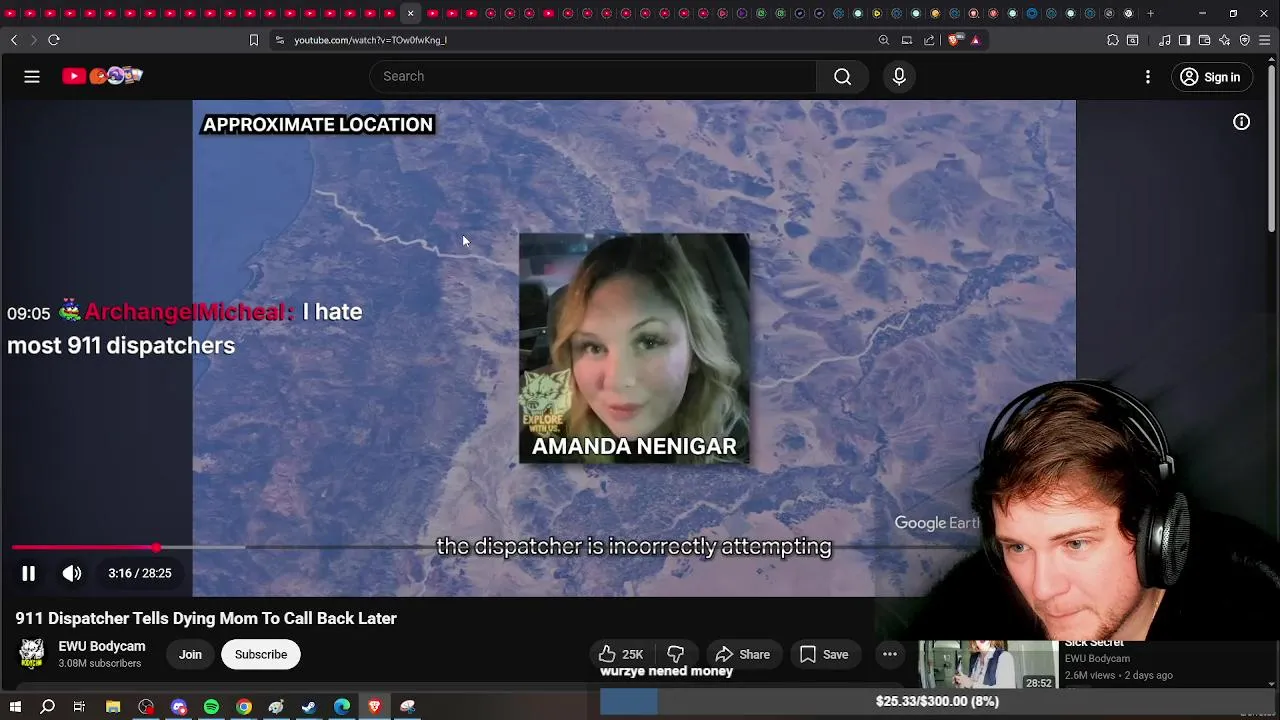Open EWU Bodycam channel name link
This screenshot has width=1280, height=720.
click(x=101, y=646)
